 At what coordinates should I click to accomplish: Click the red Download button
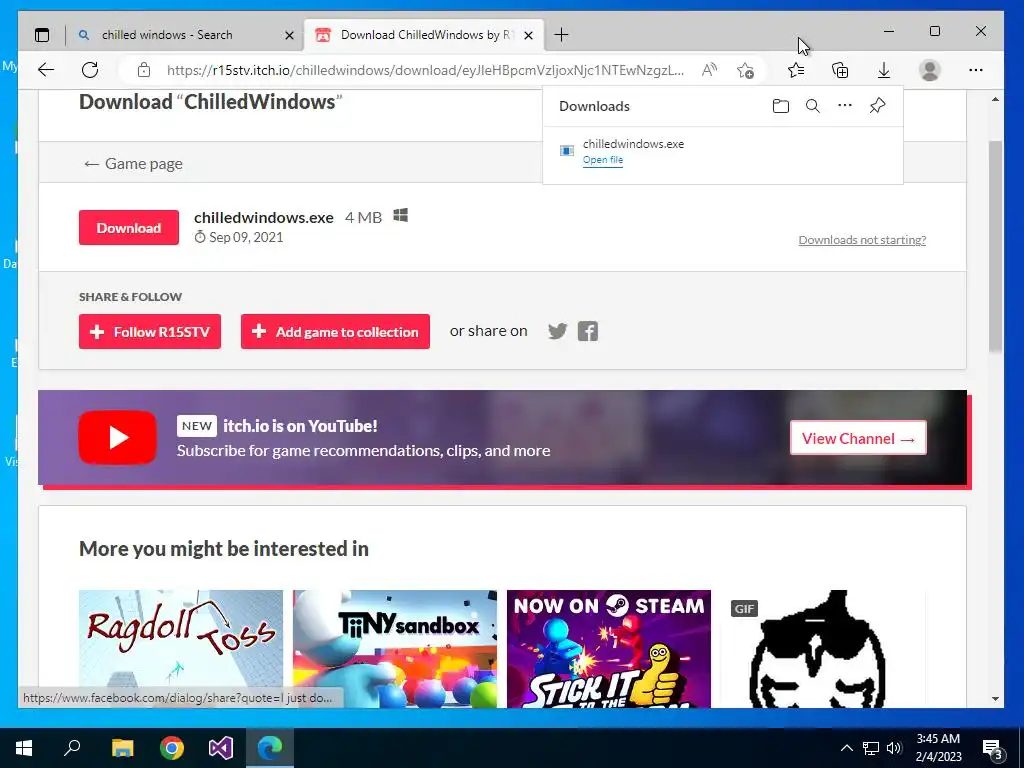coord(129,227)
